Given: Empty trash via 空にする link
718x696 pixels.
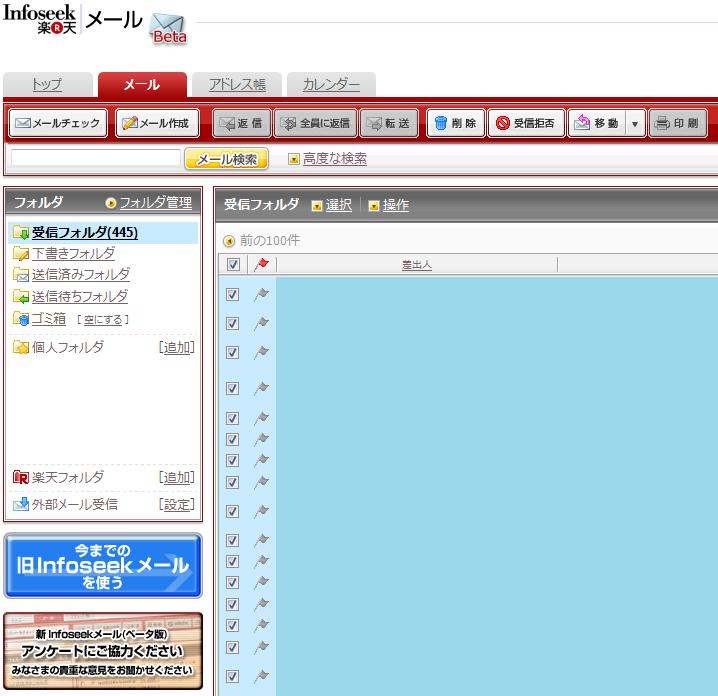Looking at the screenshot, I should coord(103,320).
